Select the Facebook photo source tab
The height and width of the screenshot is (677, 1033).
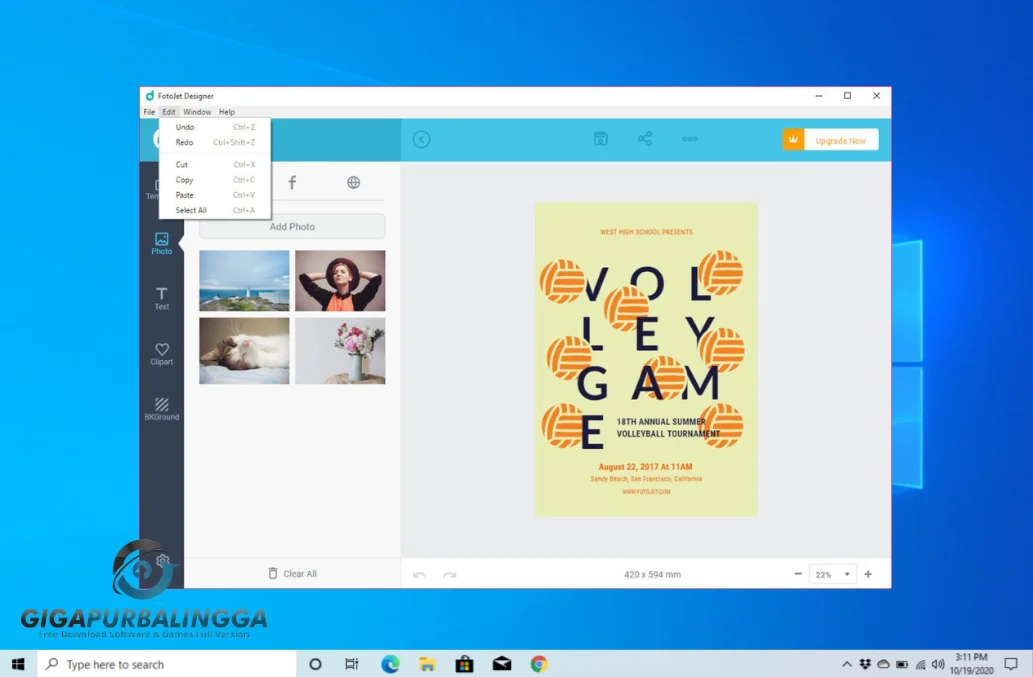292,182
